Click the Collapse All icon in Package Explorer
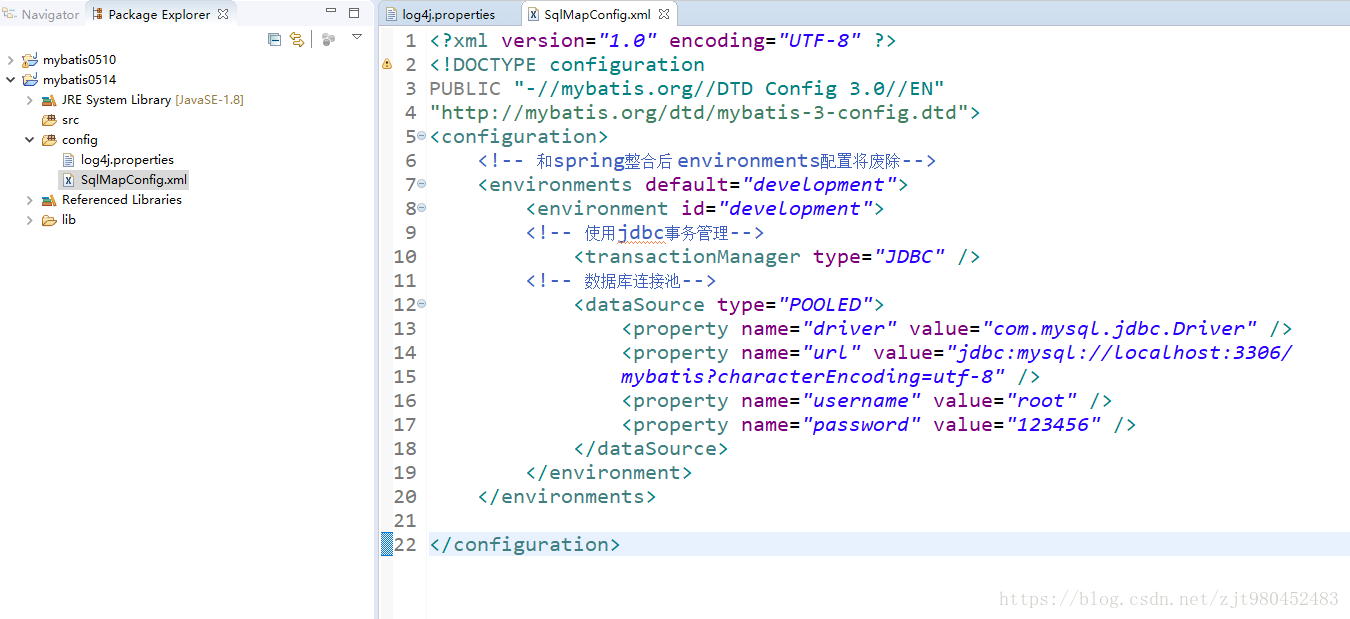The image size is (1350, 619). [275, 39]
